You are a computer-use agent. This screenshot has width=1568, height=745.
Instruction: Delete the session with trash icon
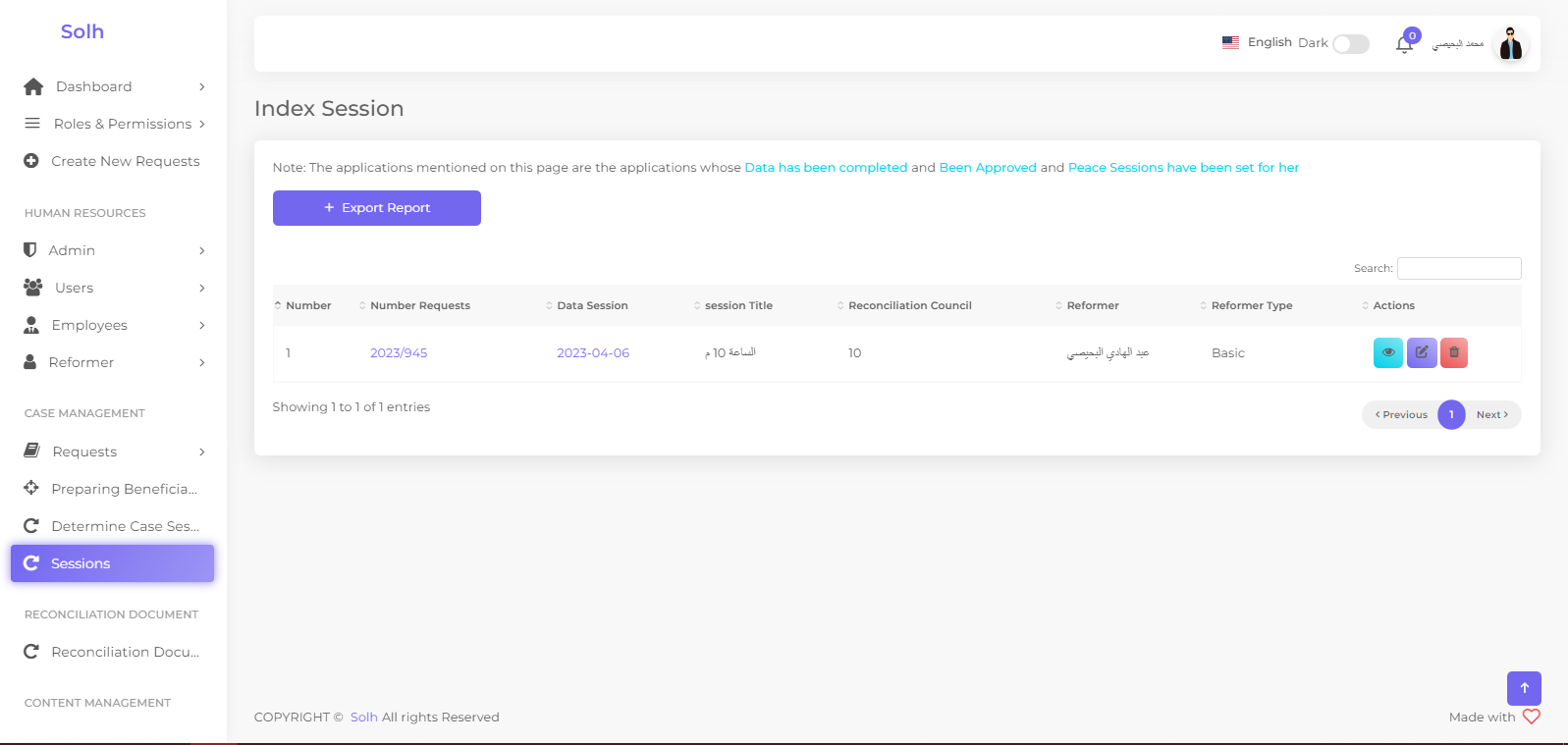1453,352
